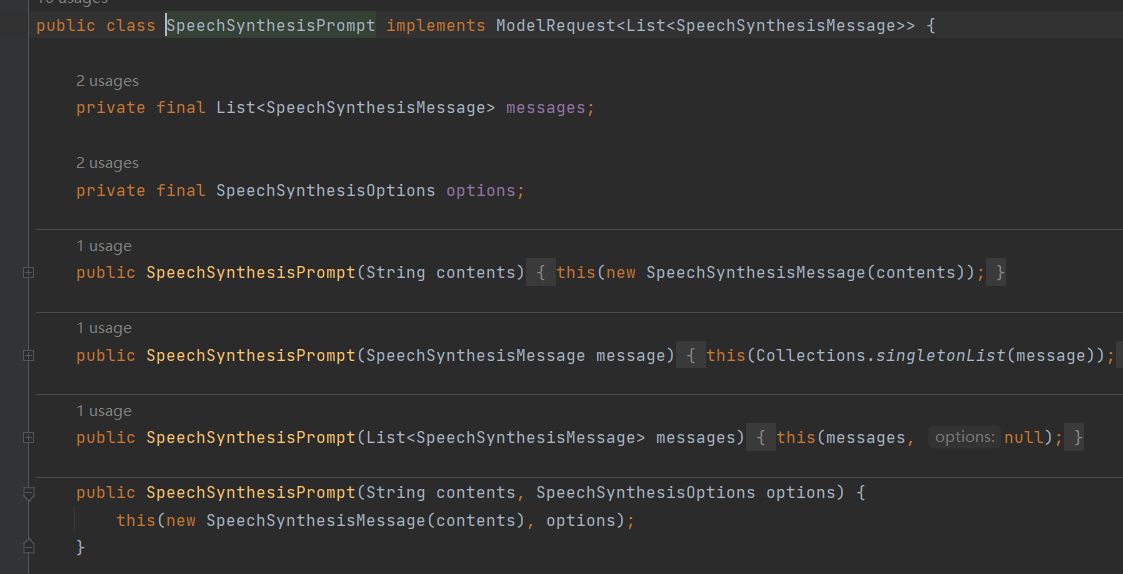Click 'ModelRequest' in the class declaration
The height and width of the screenshot is (574, 1123).
pyautogui.click(x=556, y=26)
